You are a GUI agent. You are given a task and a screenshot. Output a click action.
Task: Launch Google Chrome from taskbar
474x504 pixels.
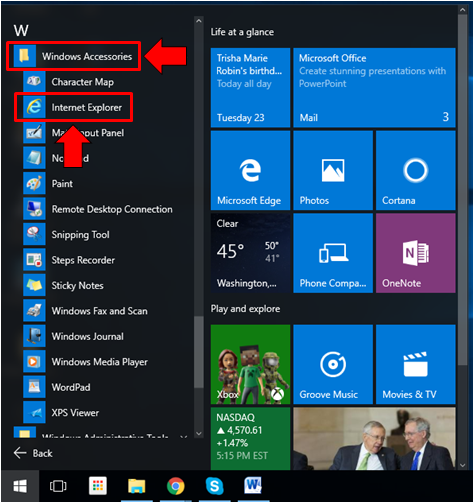pyautogui.click(x=176, y=486)
